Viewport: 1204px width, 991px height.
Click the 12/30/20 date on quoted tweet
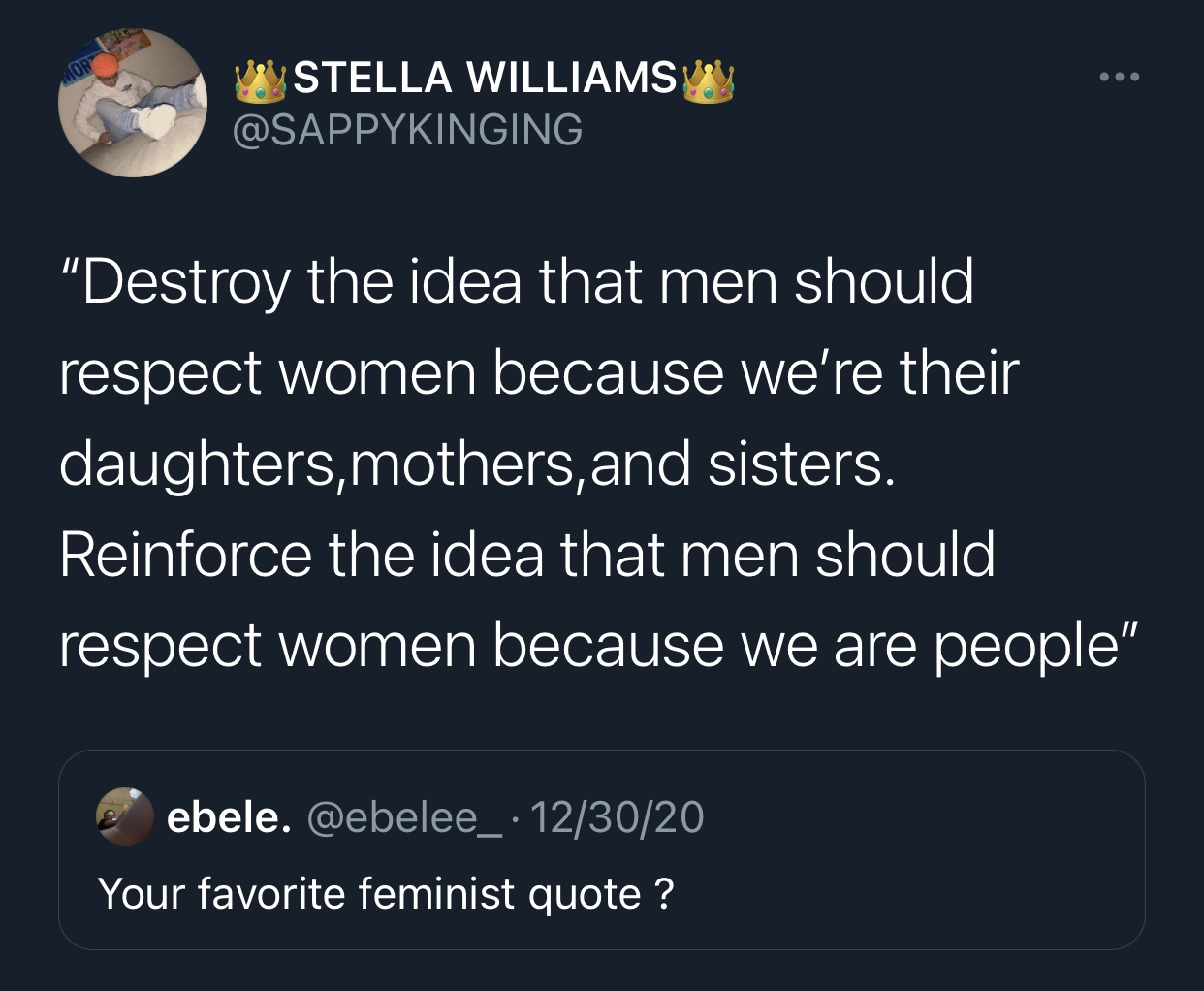(x=617, y=816)
